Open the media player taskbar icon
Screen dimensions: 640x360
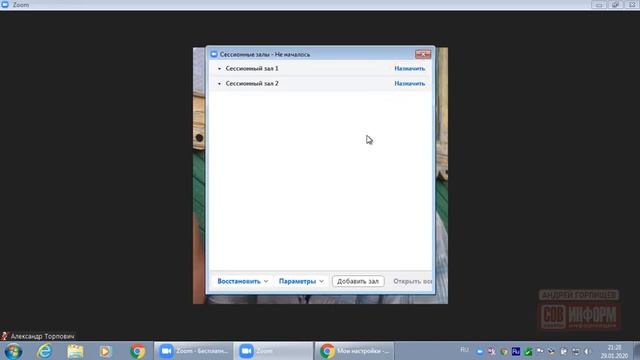105,351
